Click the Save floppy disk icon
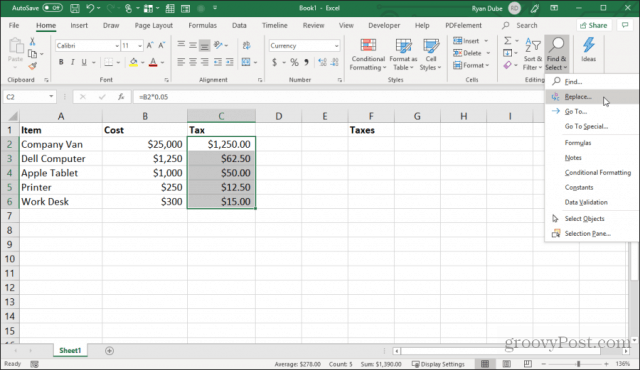This screenshot has width=640, height=370. 75,8
